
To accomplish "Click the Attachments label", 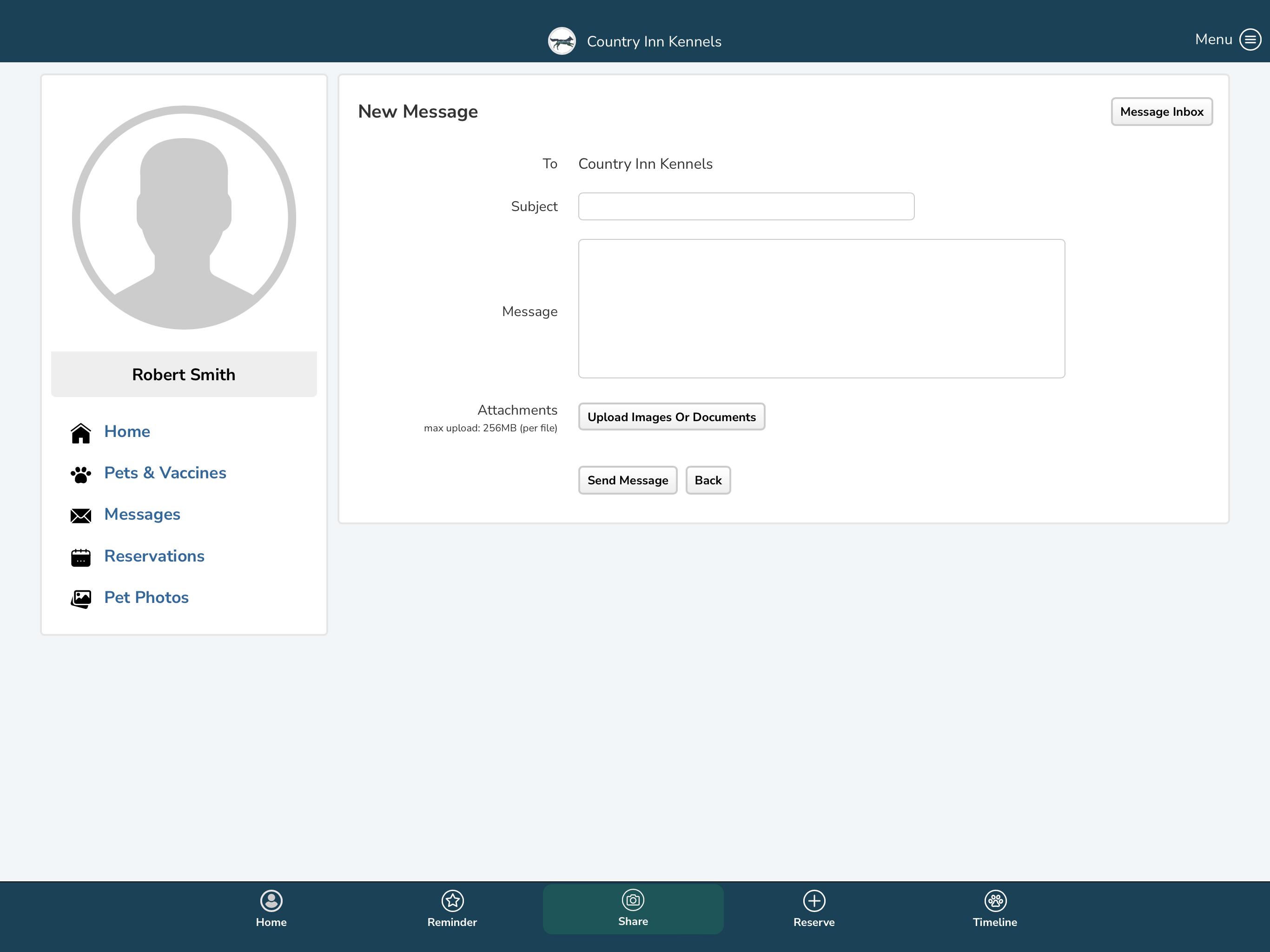I will (517, 410).
